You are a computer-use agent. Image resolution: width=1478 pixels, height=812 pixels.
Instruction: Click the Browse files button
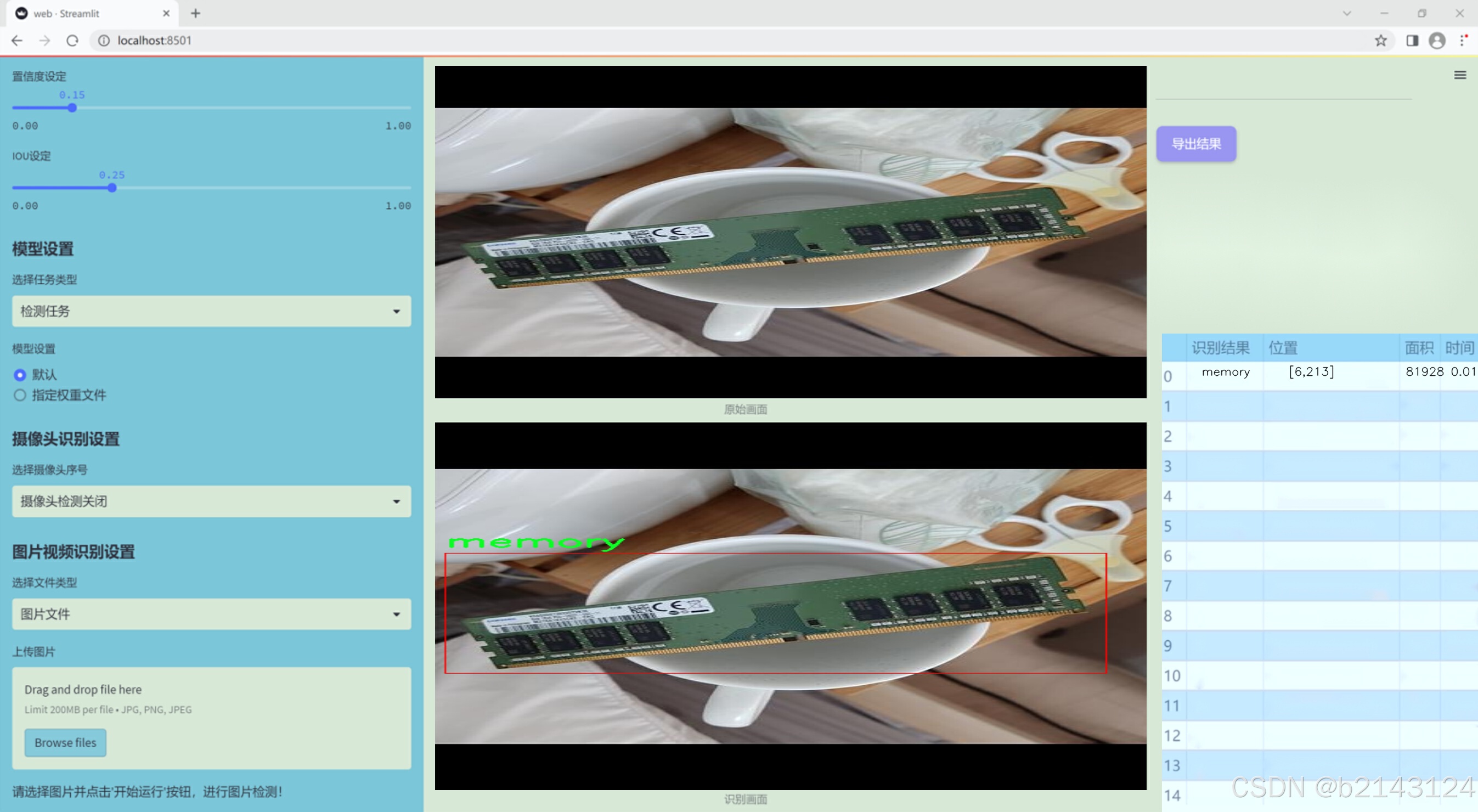pos(65,742)
